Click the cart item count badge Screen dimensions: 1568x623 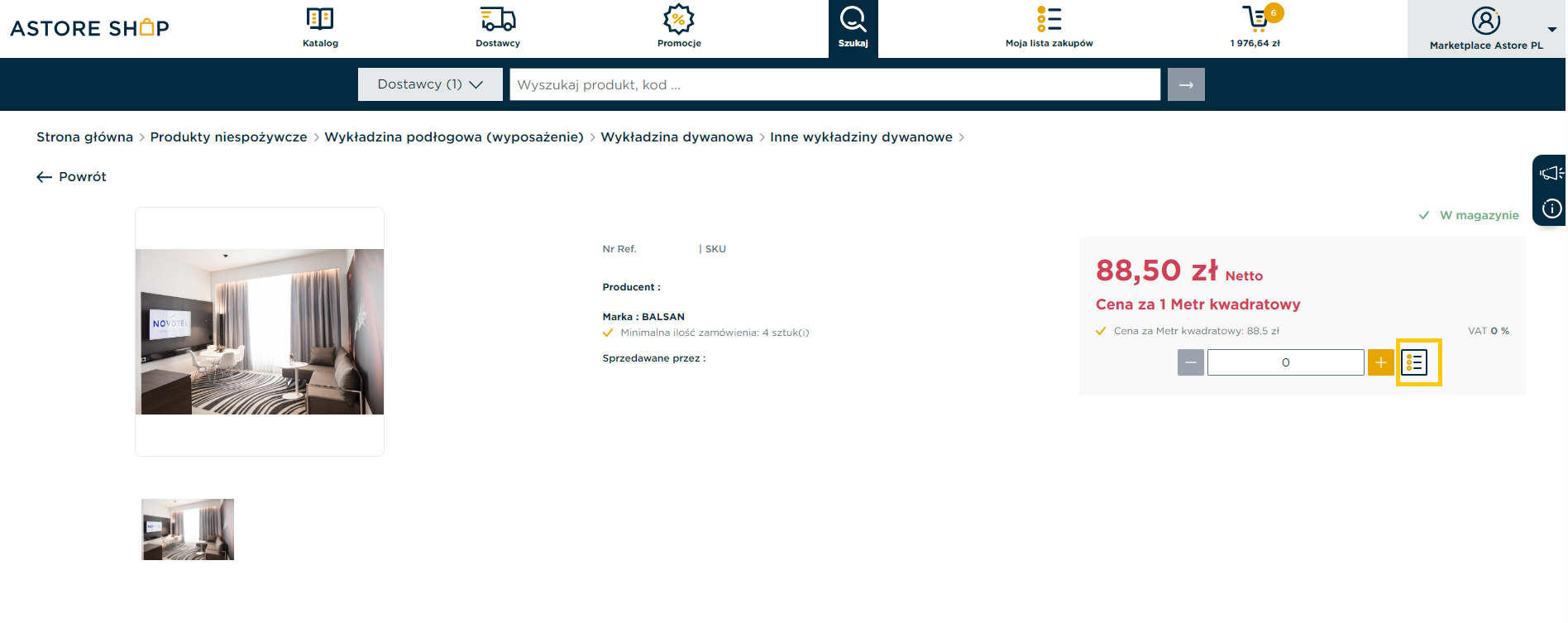pos(1274,13)
